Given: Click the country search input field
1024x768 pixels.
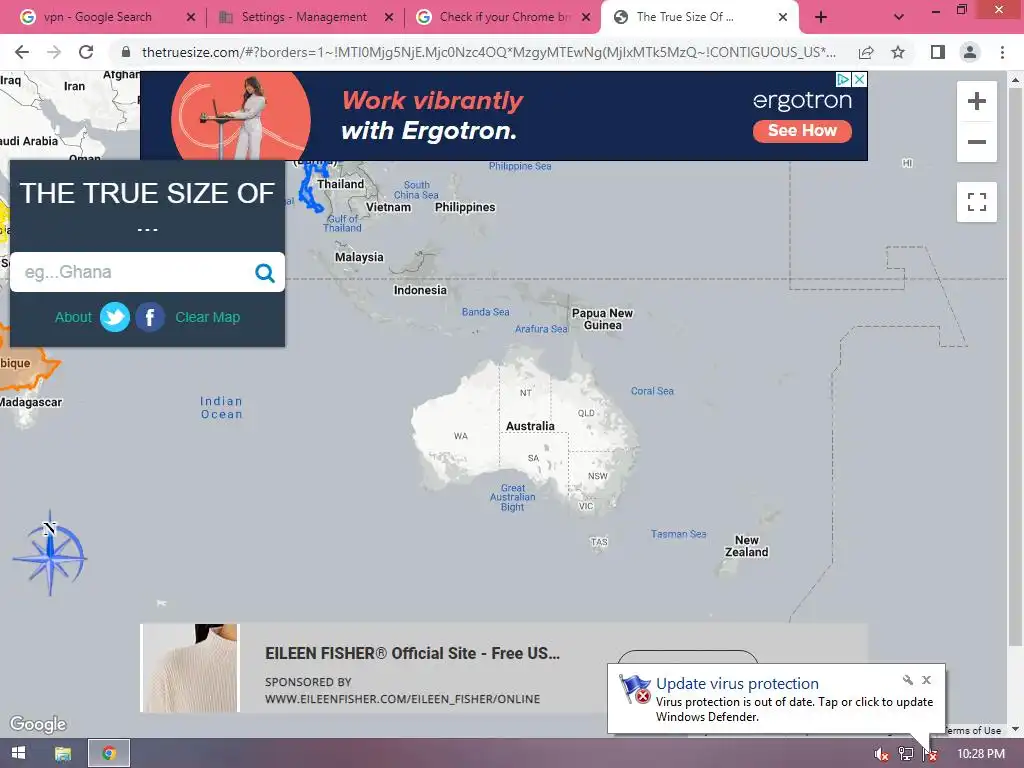Looking at the screenshot, I should tap(147, 272).
